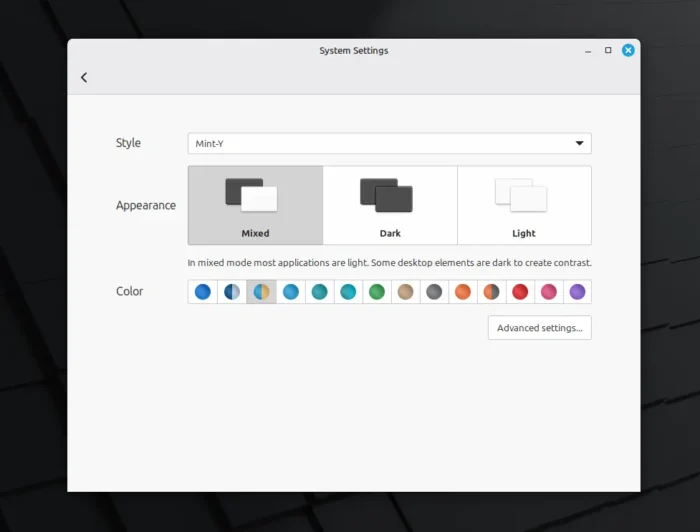The width and height of the screenshot is (700, 532).
Task: Select the Mixed appearance option
Action: 255,205
